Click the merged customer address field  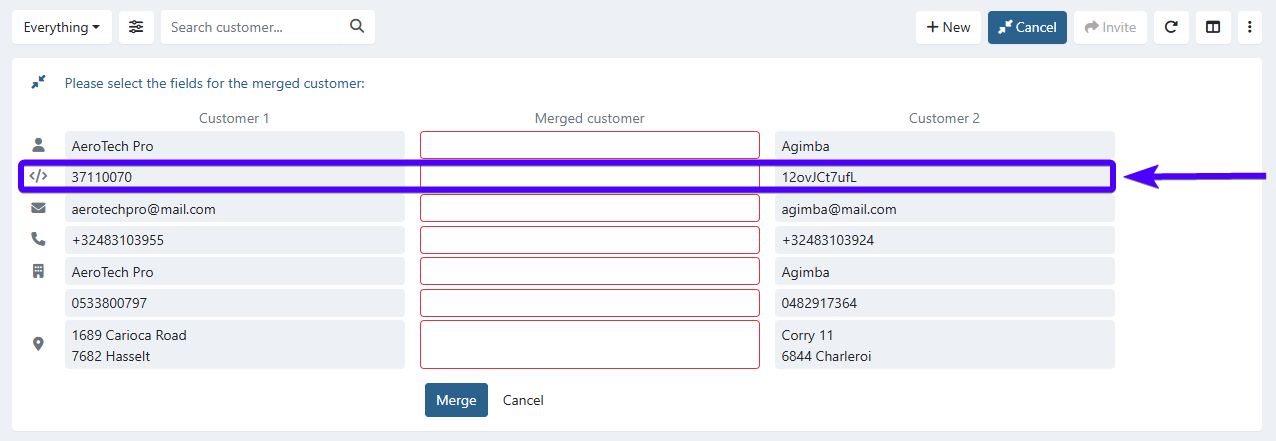point(589,344)
